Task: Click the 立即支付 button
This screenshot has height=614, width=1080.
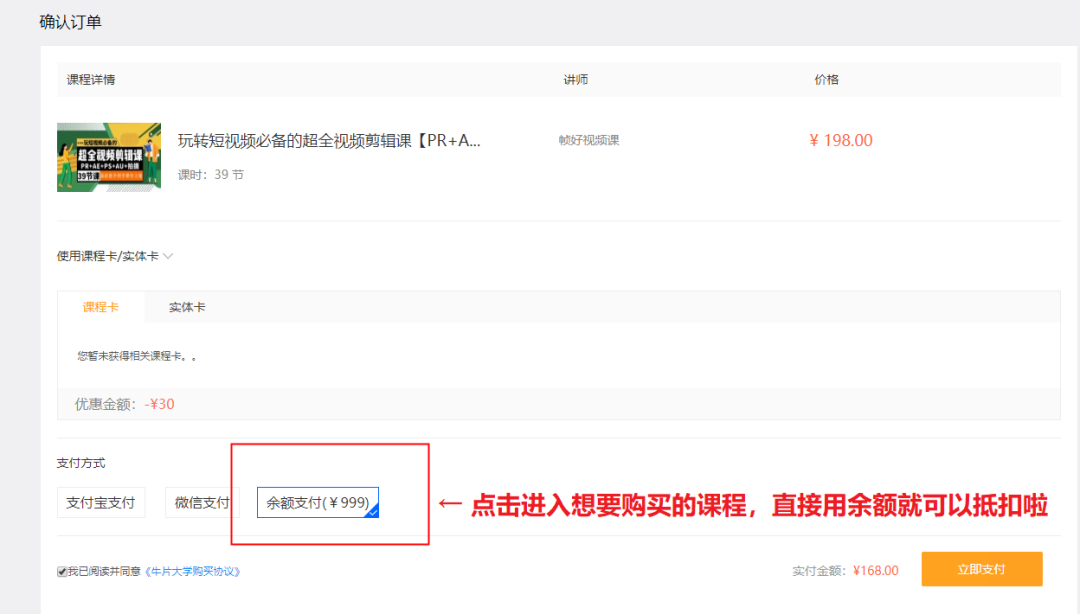Action: 981,569
